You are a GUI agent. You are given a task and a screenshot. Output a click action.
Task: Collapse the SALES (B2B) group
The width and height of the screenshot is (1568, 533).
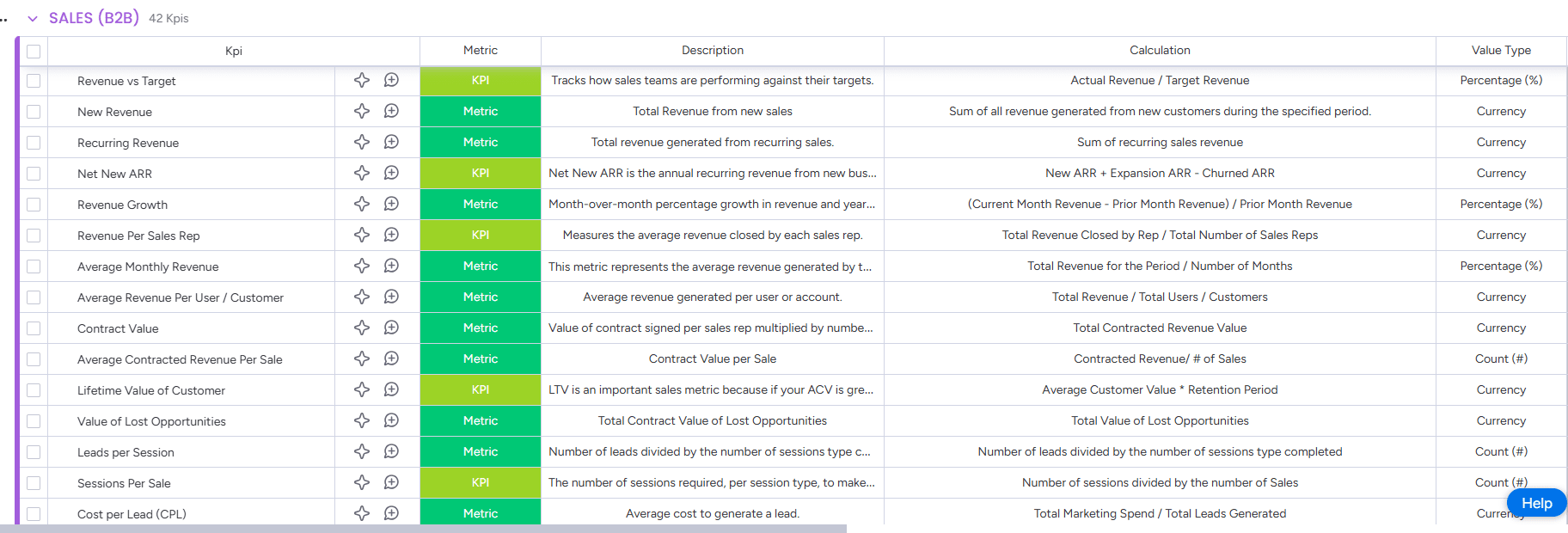(x=33, y=18)
